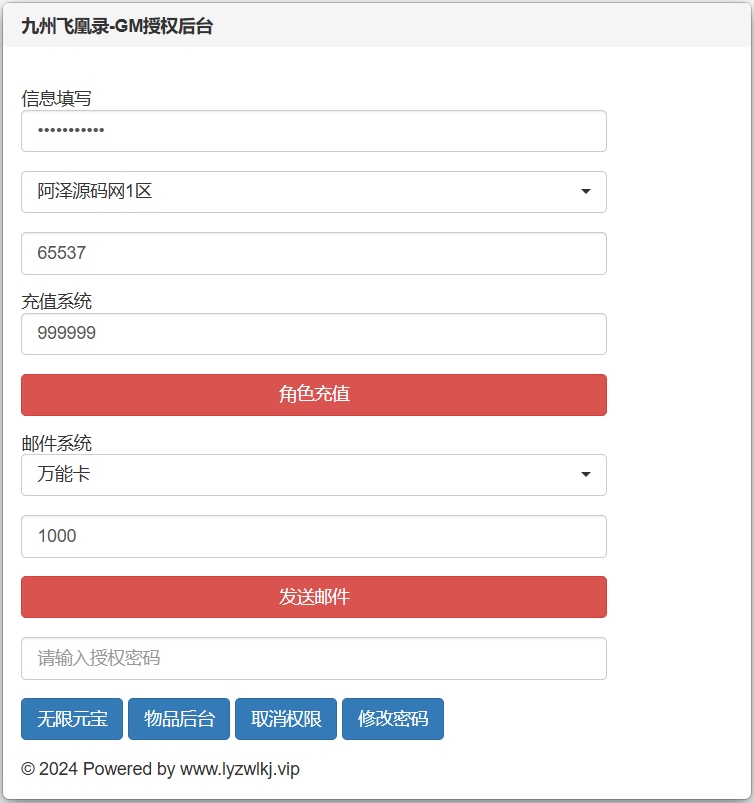Click the masked password field under 信息填写

313,131
